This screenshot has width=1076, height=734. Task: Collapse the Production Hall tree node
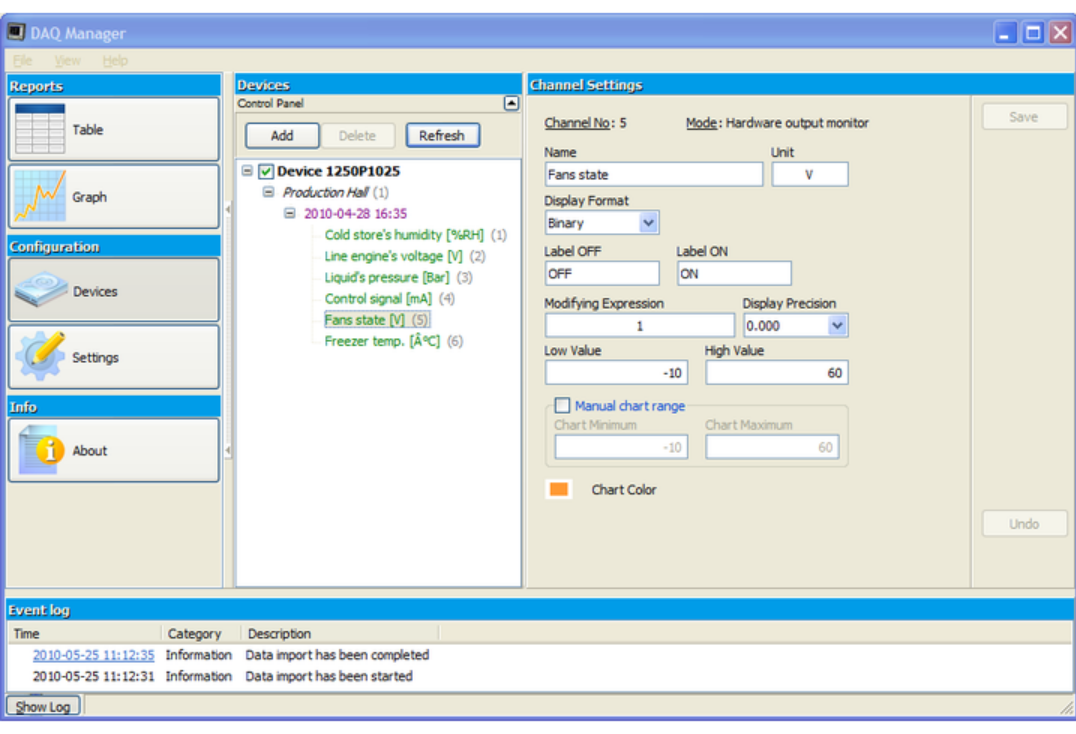(268, 192)
